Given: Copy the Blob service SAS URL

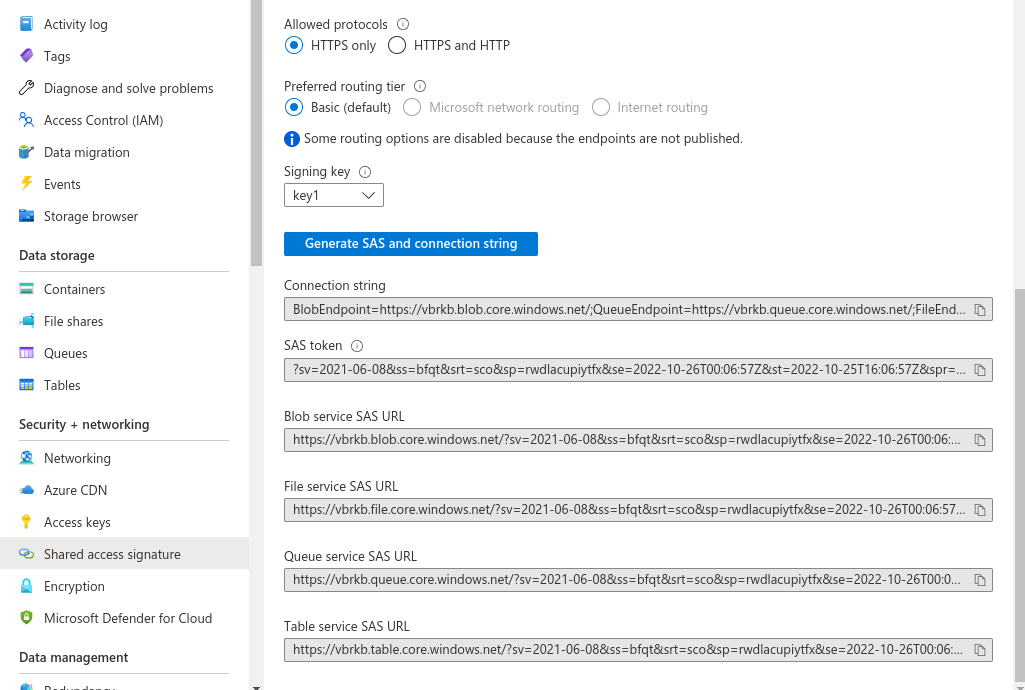Looking at the screenshot, I should (x=980, y=440).
